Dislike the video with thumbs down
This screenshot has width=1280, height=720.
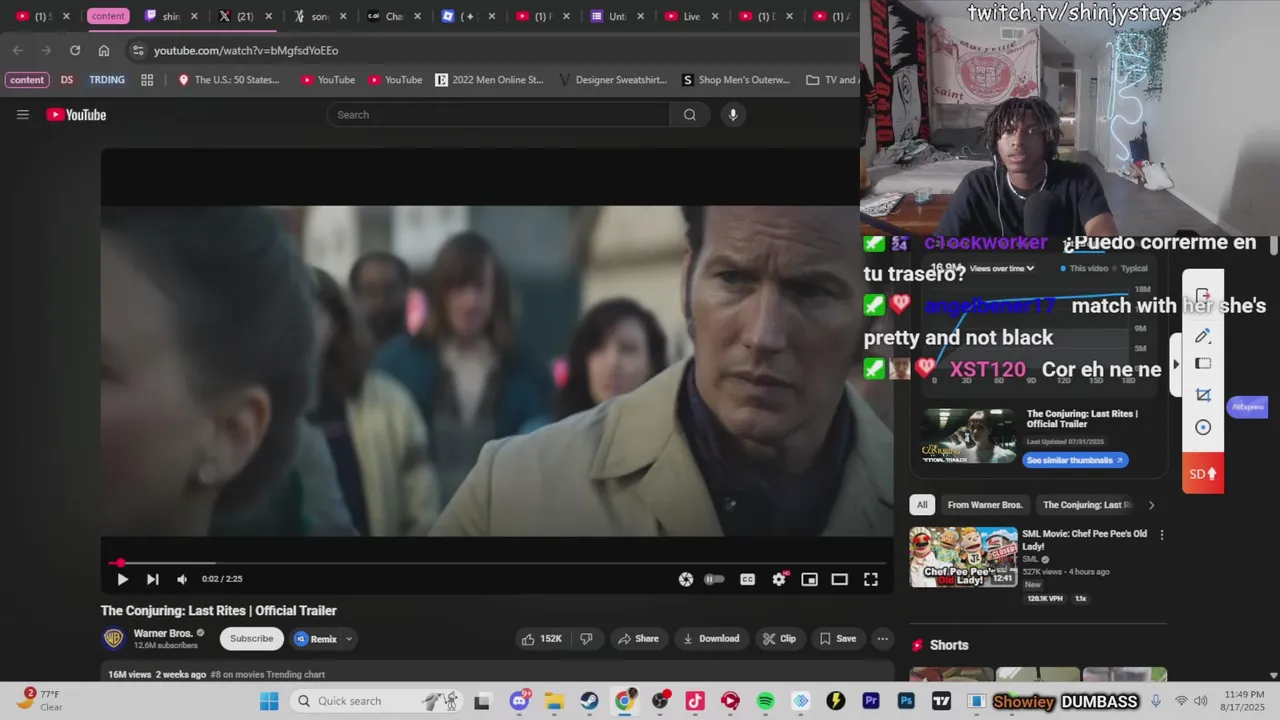pos(587,639)
